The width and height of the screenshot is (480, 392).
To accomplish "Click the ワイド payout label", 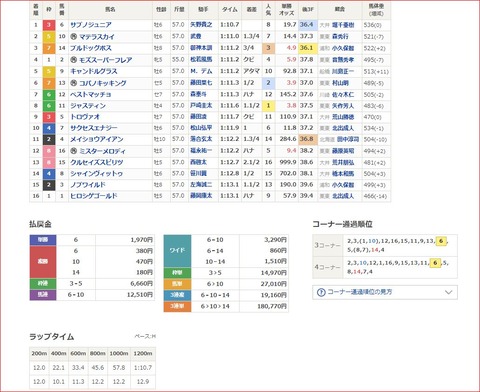I will tap(177, 251).
